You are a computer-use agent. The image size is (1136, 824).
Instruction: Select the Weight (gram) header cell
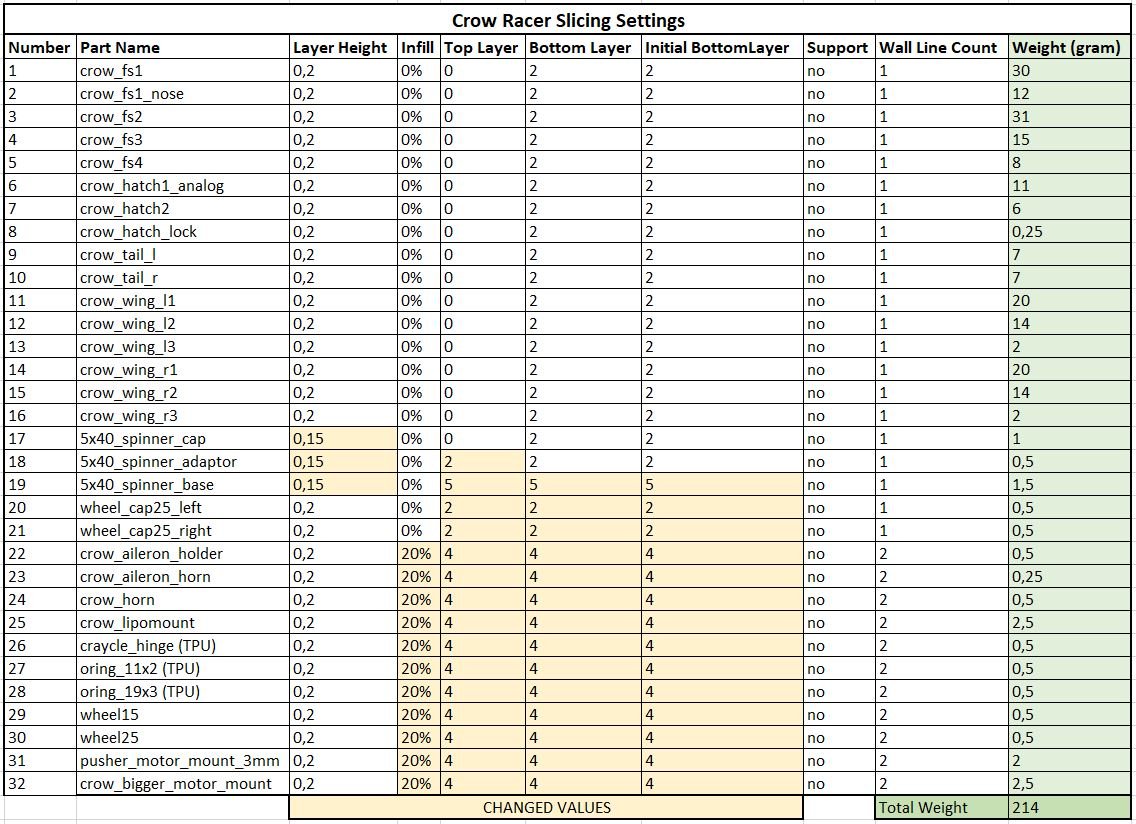click(x=1069, y=47)
